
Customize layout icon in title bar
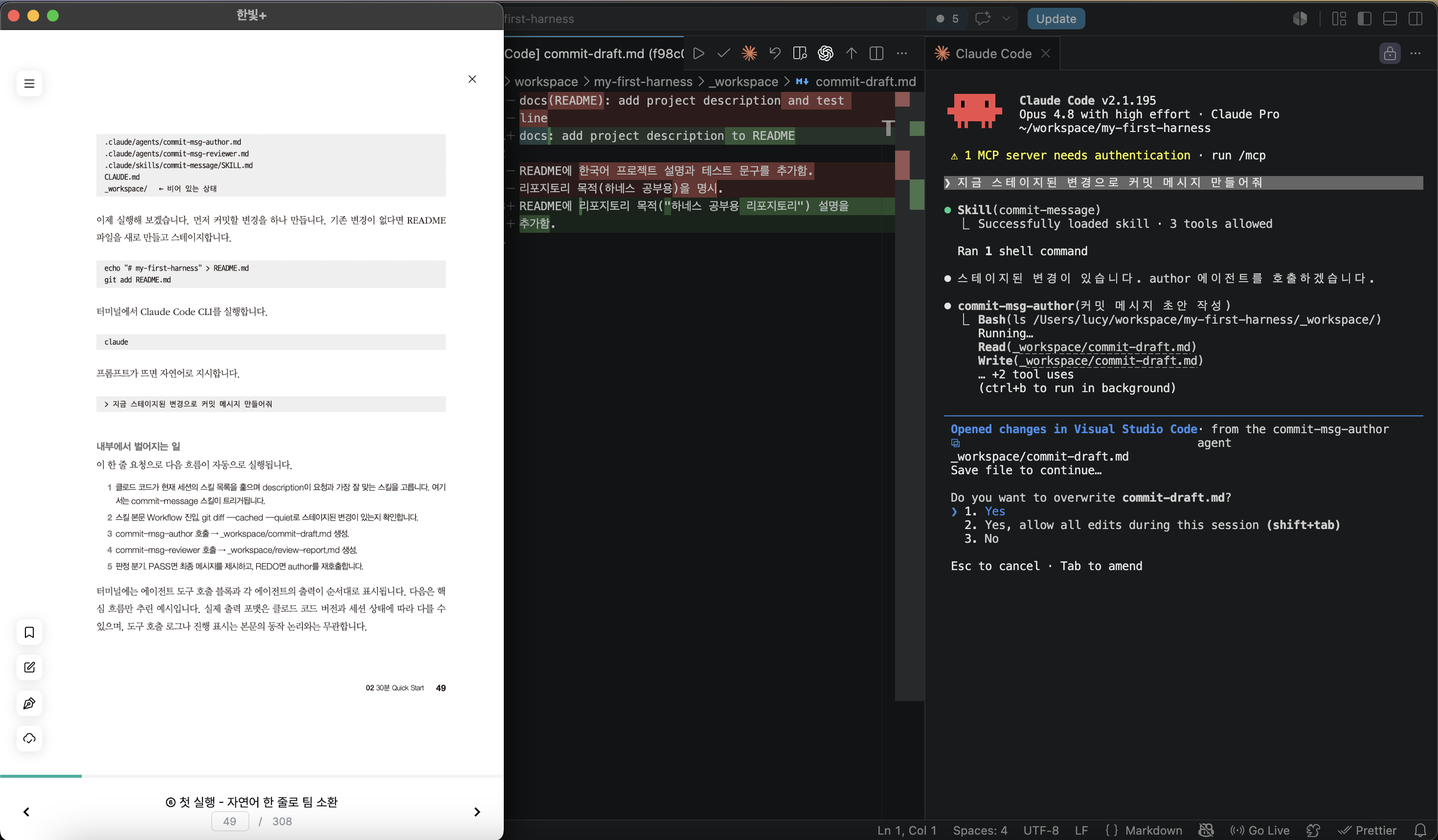click(x=1339, y=19)
